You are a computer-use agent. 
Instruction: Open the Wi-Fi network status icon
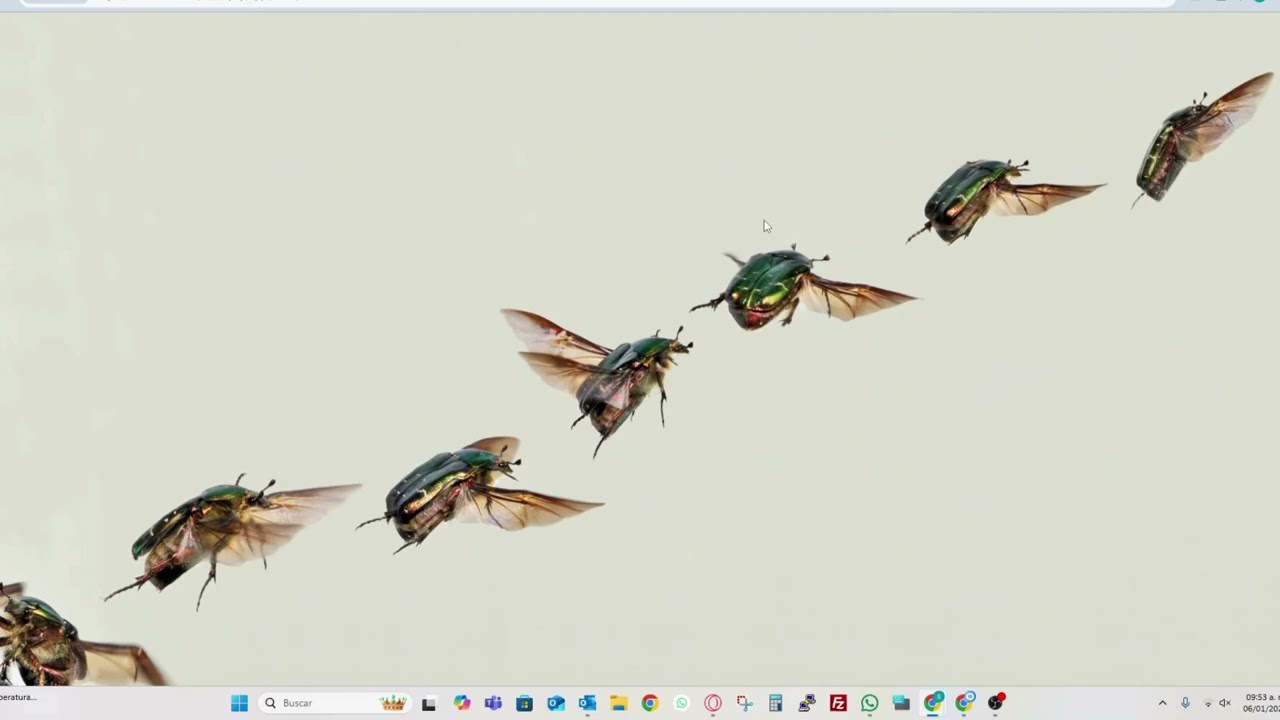click(1207, 703)
